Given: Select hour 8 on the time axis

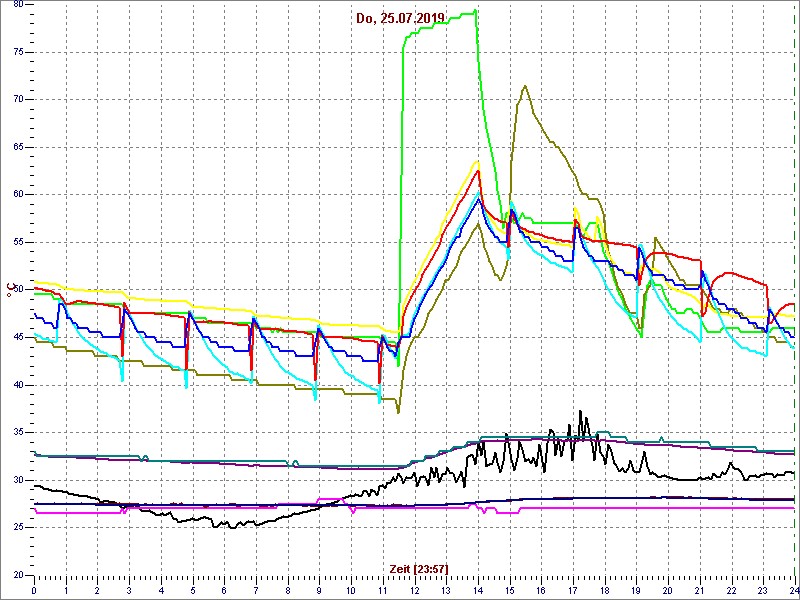Looking at the screenshot, I should coord(288,590).
